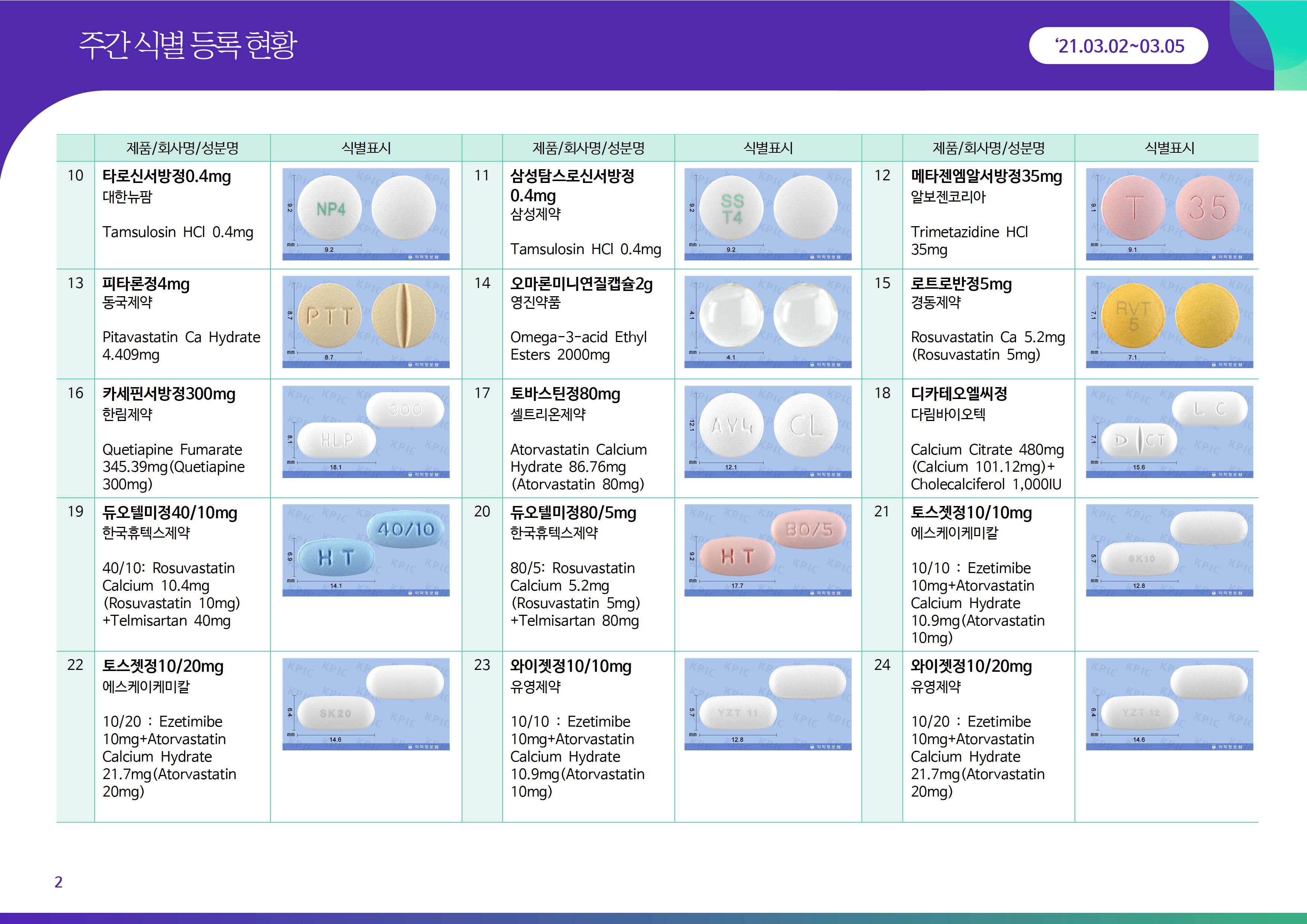Click the 주간 식별 등록 현황 page title

(x=188, y=45)
